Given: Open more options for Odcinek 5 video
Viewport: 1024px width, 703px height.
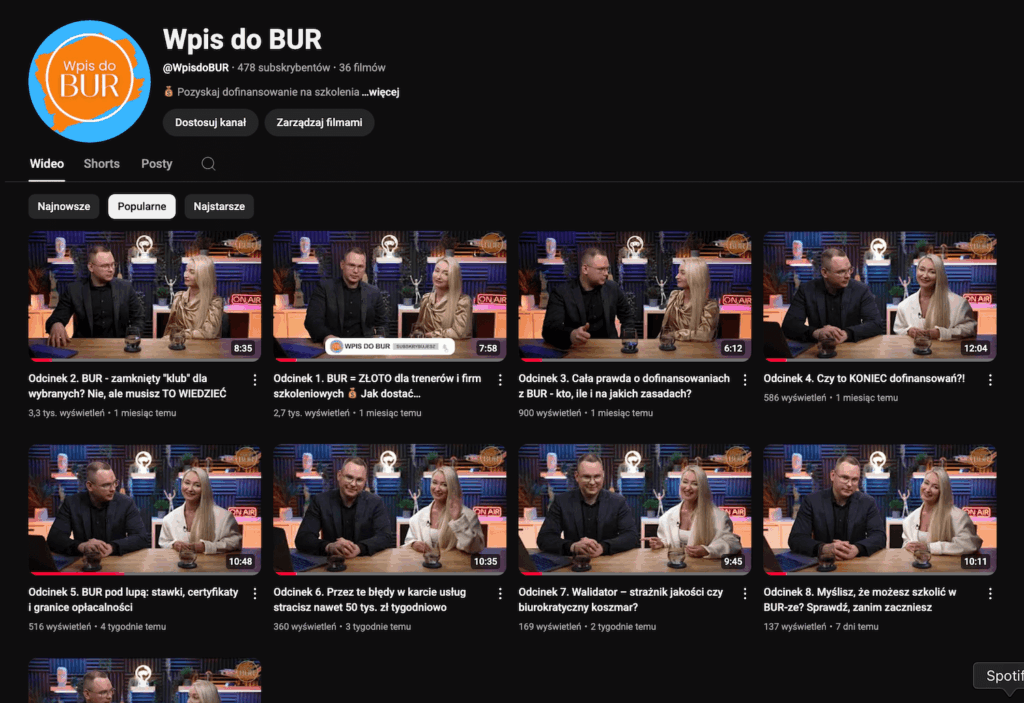Looking at the screenshot, I should click(255, 593).
